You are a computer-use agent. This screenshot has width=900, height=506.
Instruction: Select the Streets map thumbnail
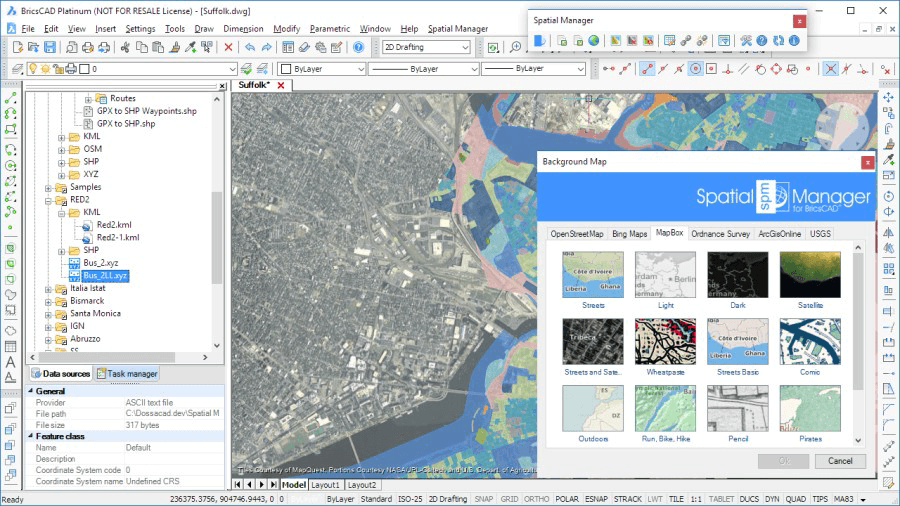click(593, 275)
